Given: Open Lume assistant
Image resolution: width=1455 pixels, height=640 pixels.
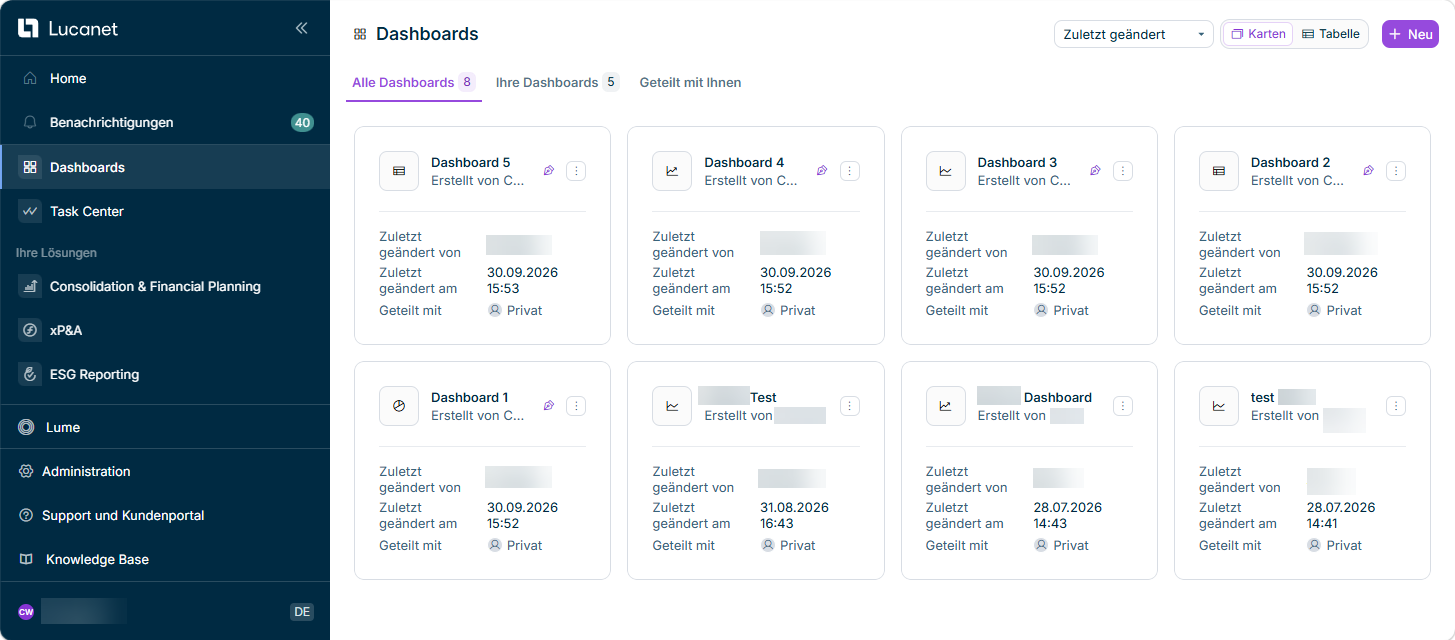Looking at the screenshot, I should tap(165, 427).
